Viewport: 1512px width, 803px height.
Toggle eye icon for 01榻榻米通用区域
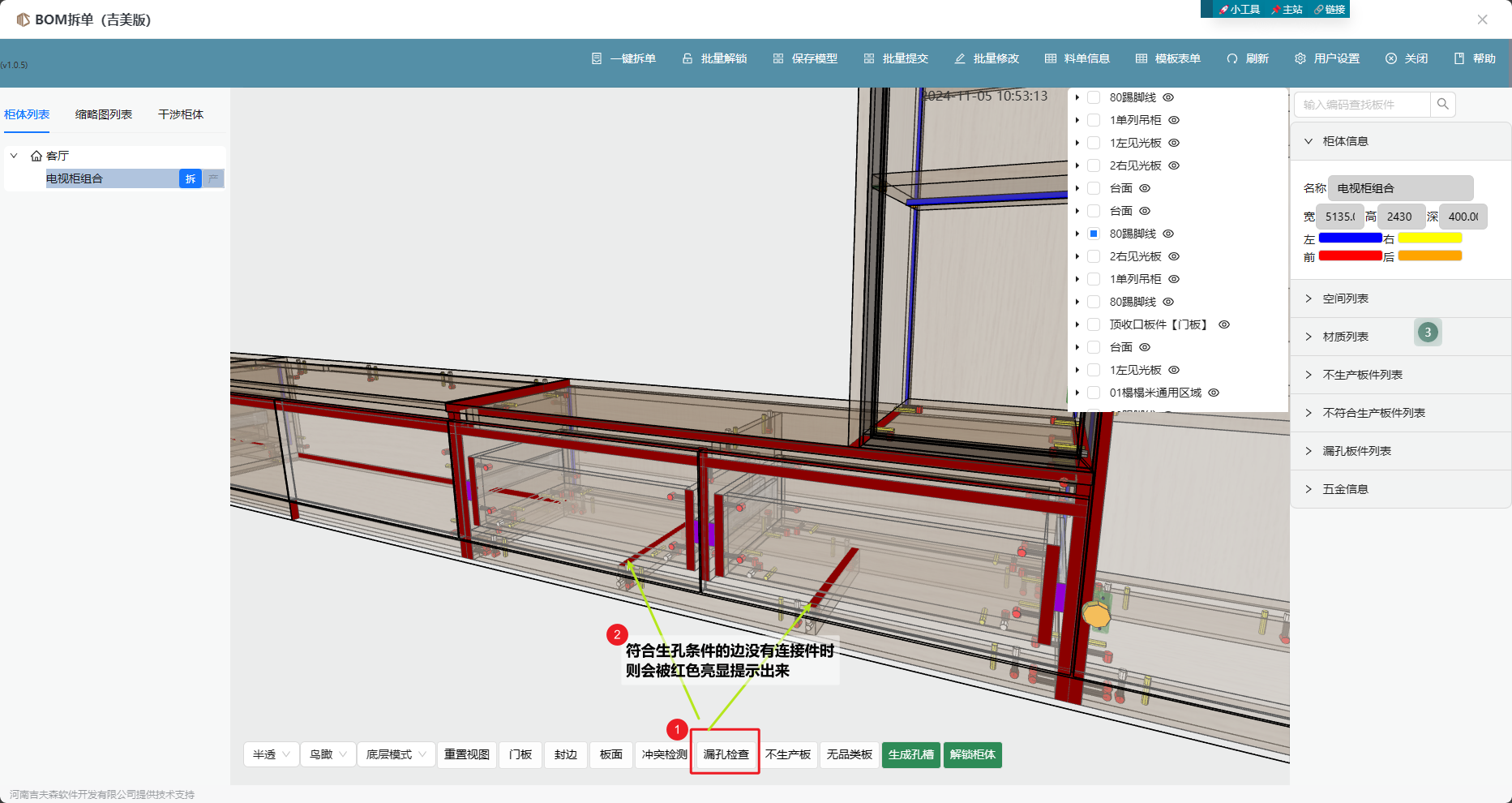click(1214, 393)
